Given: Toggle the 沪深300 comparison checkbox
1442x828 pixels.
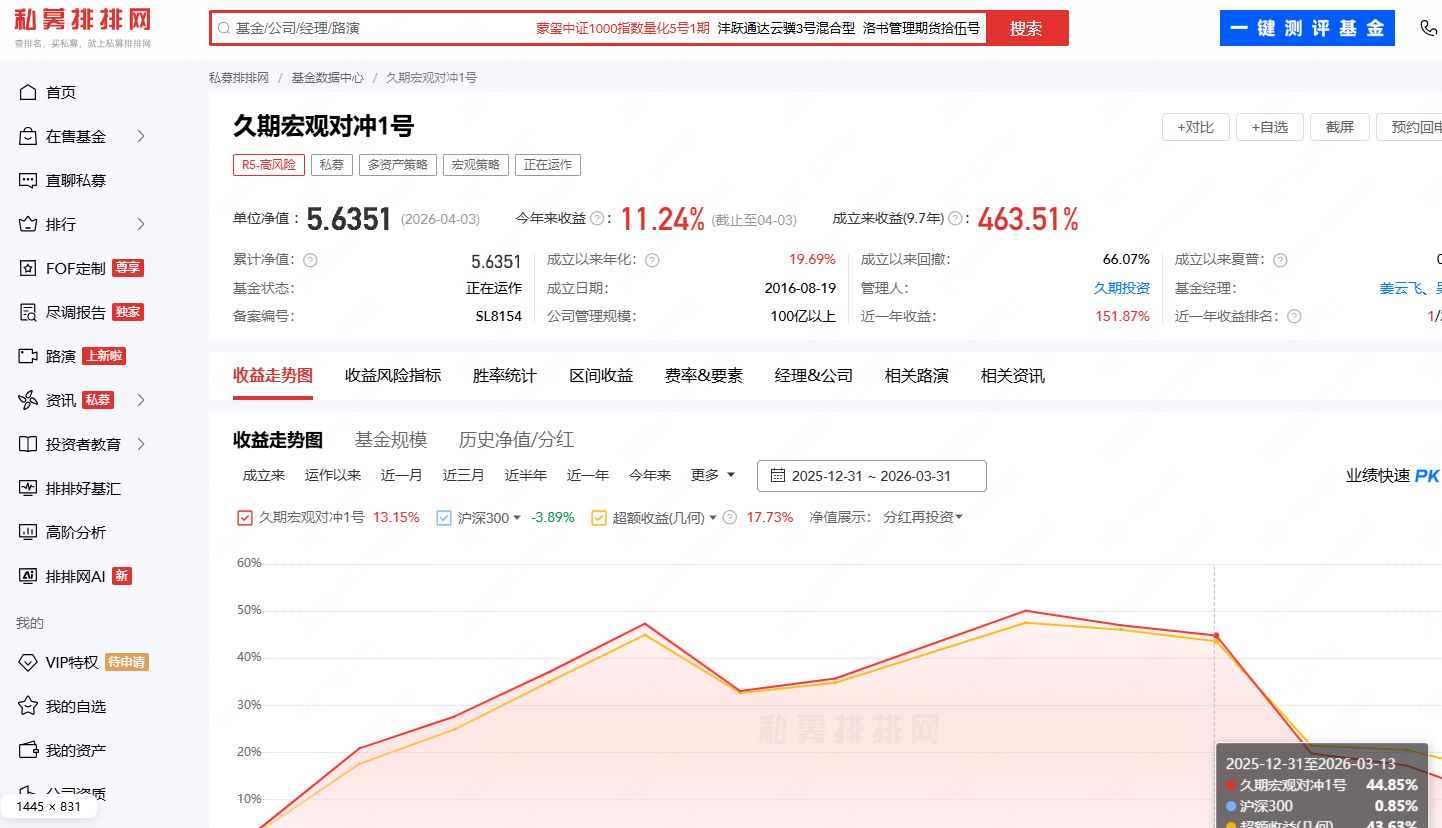Looking at the screenshot, I should coord(442,517).
